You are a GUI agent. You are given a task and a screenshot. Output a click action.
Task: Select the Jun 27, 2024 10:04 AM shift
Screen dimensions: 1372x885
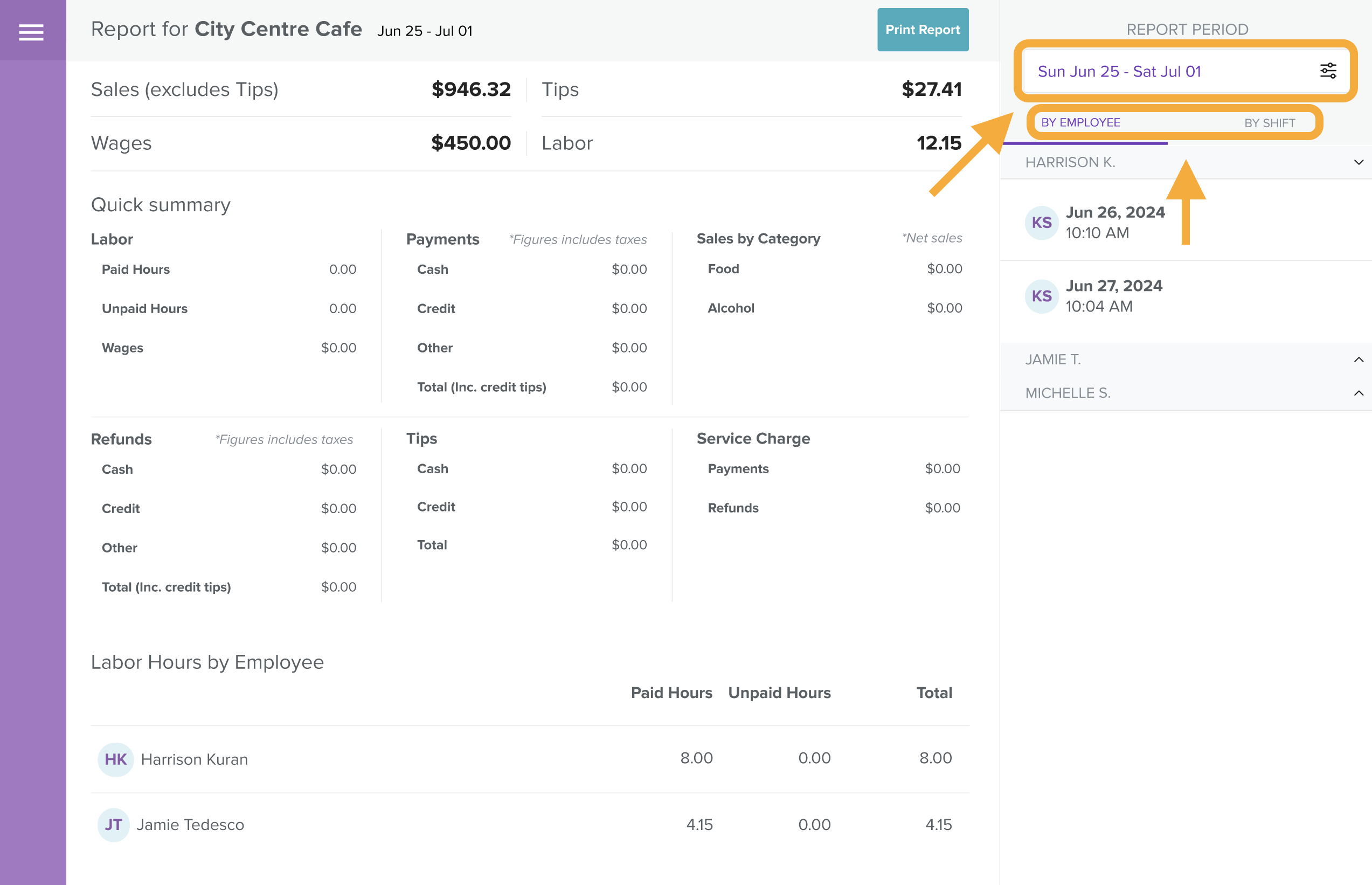point(1113,296)
